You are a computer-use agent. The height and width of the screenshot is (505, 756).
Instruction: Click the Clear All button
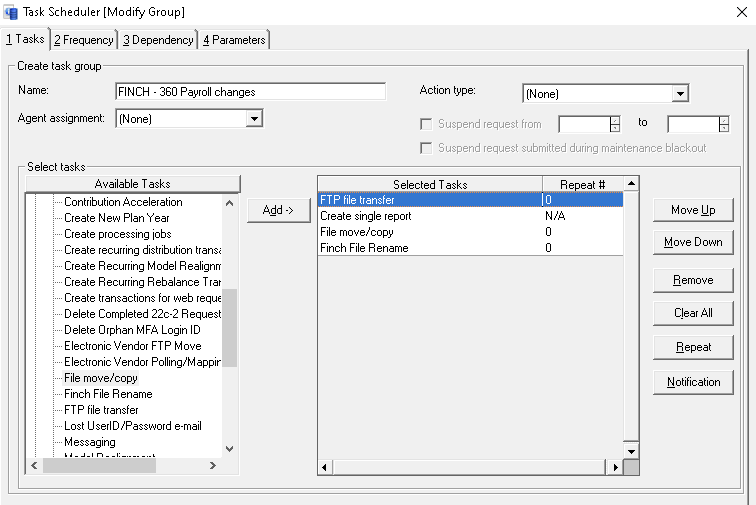(693, 313)
